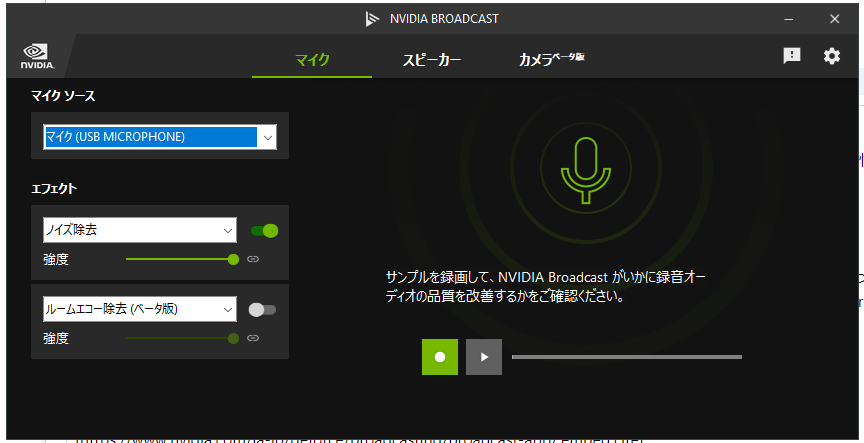Click the エフェクト heading text
The height and width of the screenshot is (443, 864).
click(x=54, y=188)
